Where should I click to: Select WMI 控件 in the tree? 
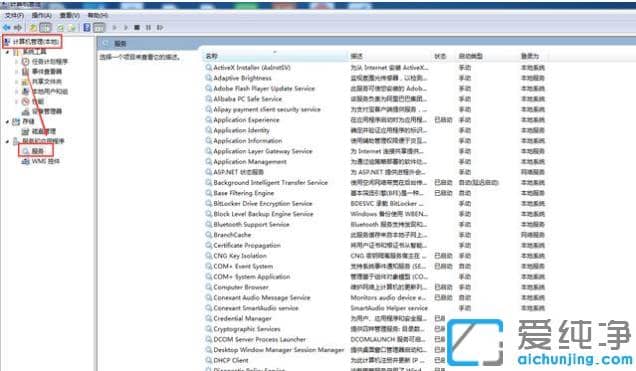click(45, 161)
